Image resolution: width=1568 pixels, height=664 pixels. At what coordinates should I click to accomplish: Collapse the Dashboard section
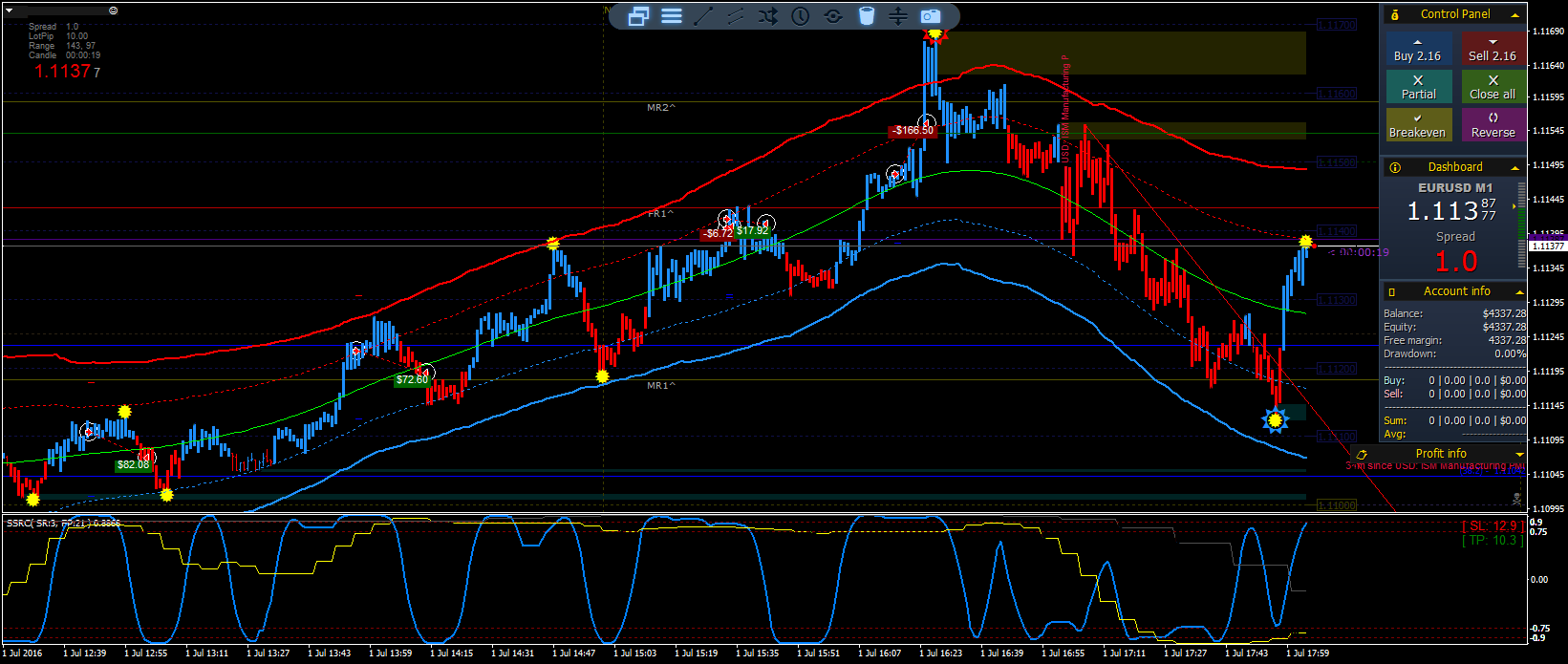pyautogui.click(x=1514, y=167)
